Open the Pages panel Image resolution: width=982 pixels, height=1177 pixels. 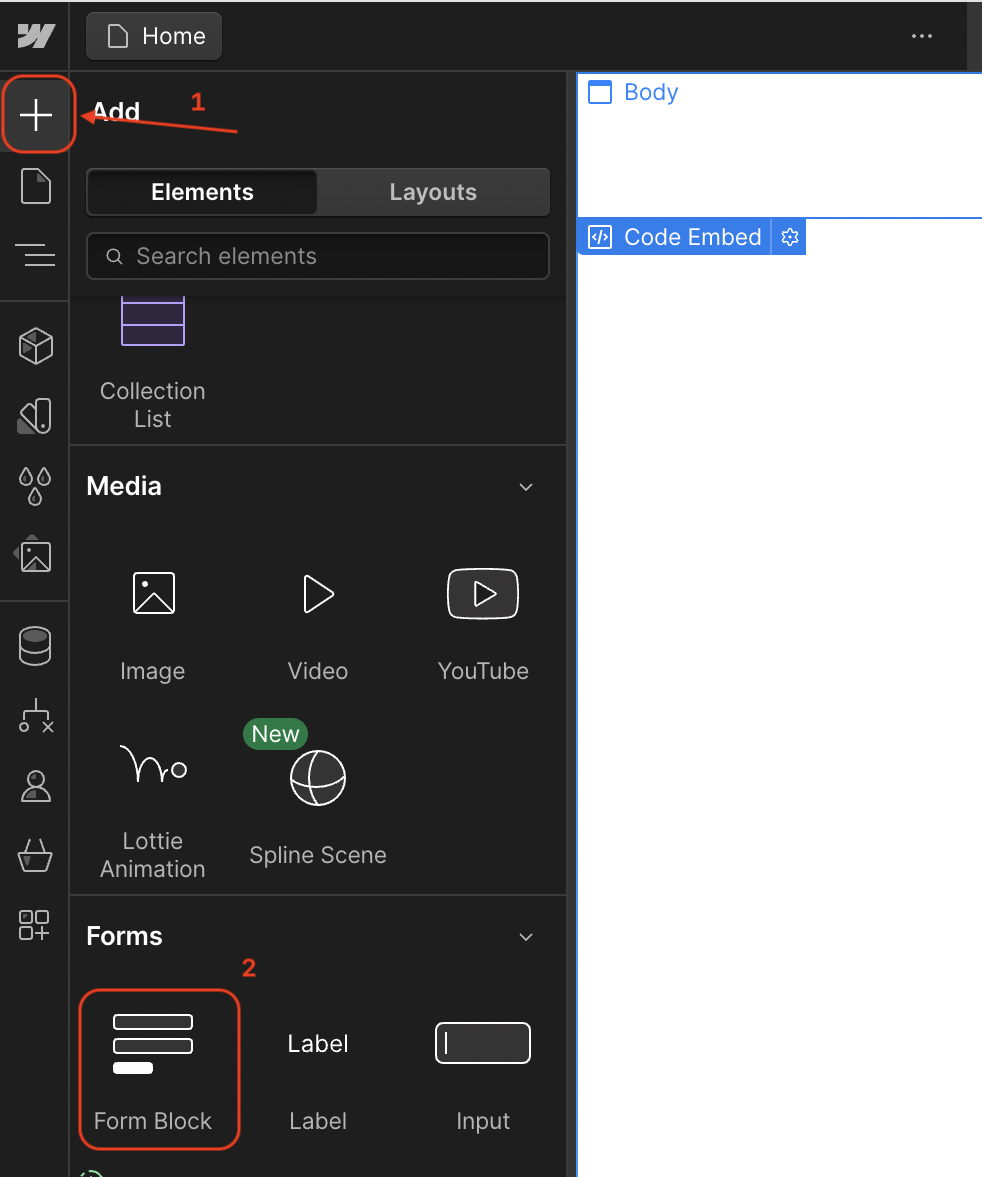[36, 186]
